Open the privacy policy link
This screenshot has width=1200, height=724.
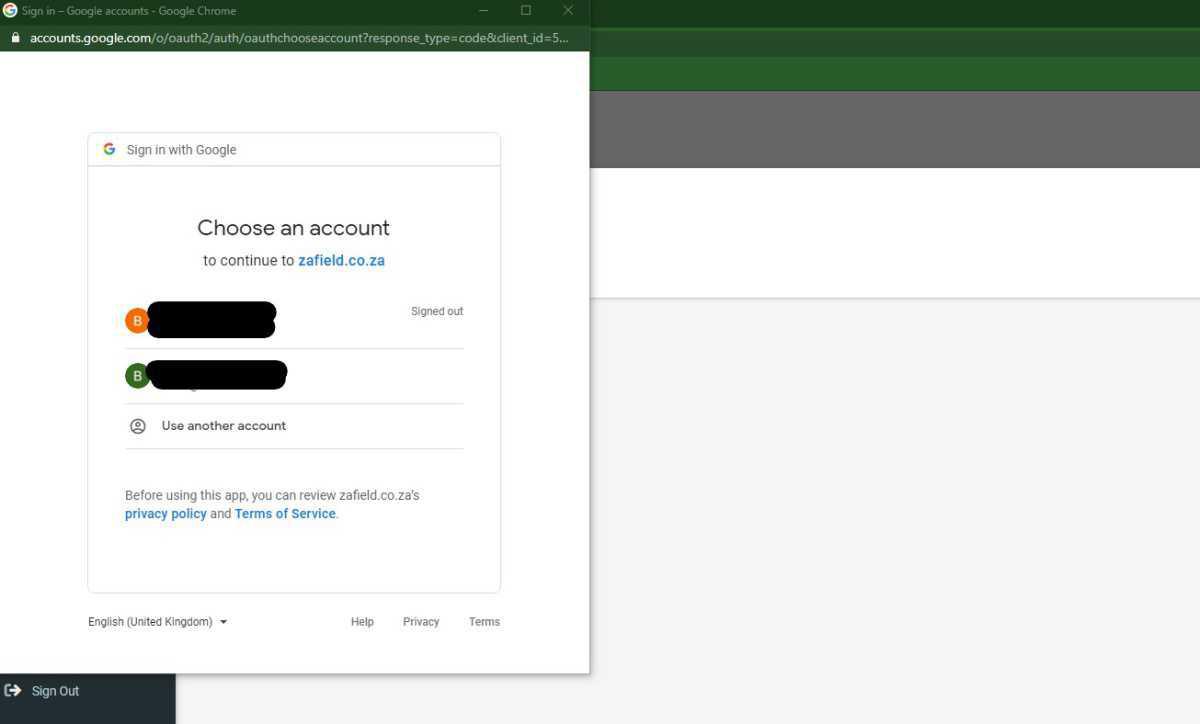point(165,514)
